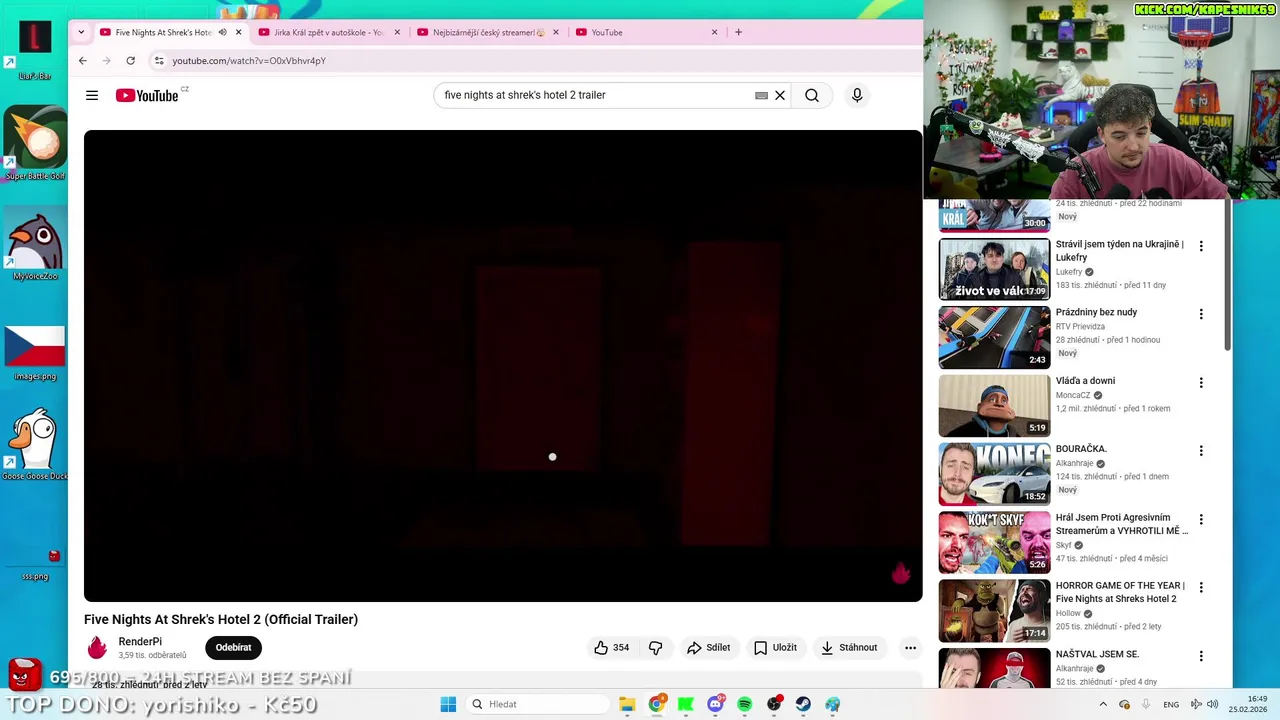Viewport: 1280px width, 720px height.
Task: Open the RenderPi channel name link
Action: click(140, 641)
